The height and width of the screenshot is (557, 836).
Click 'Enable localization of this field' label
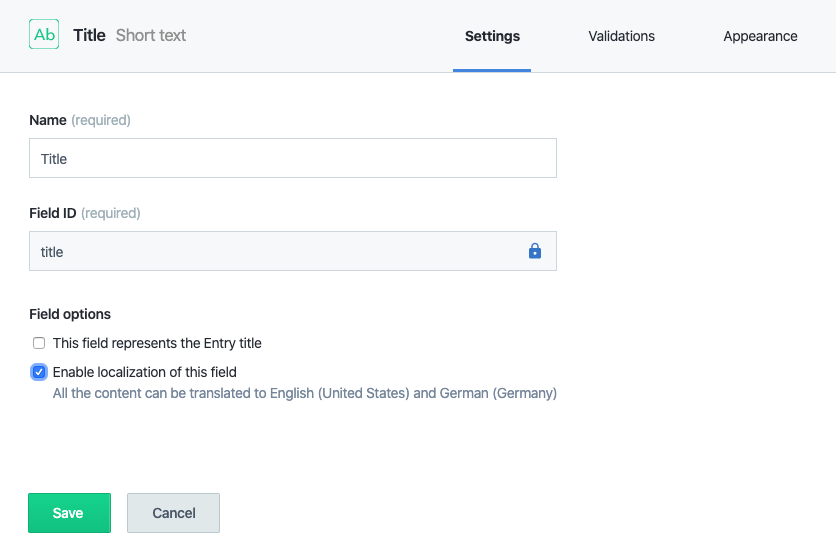[145, 373]
